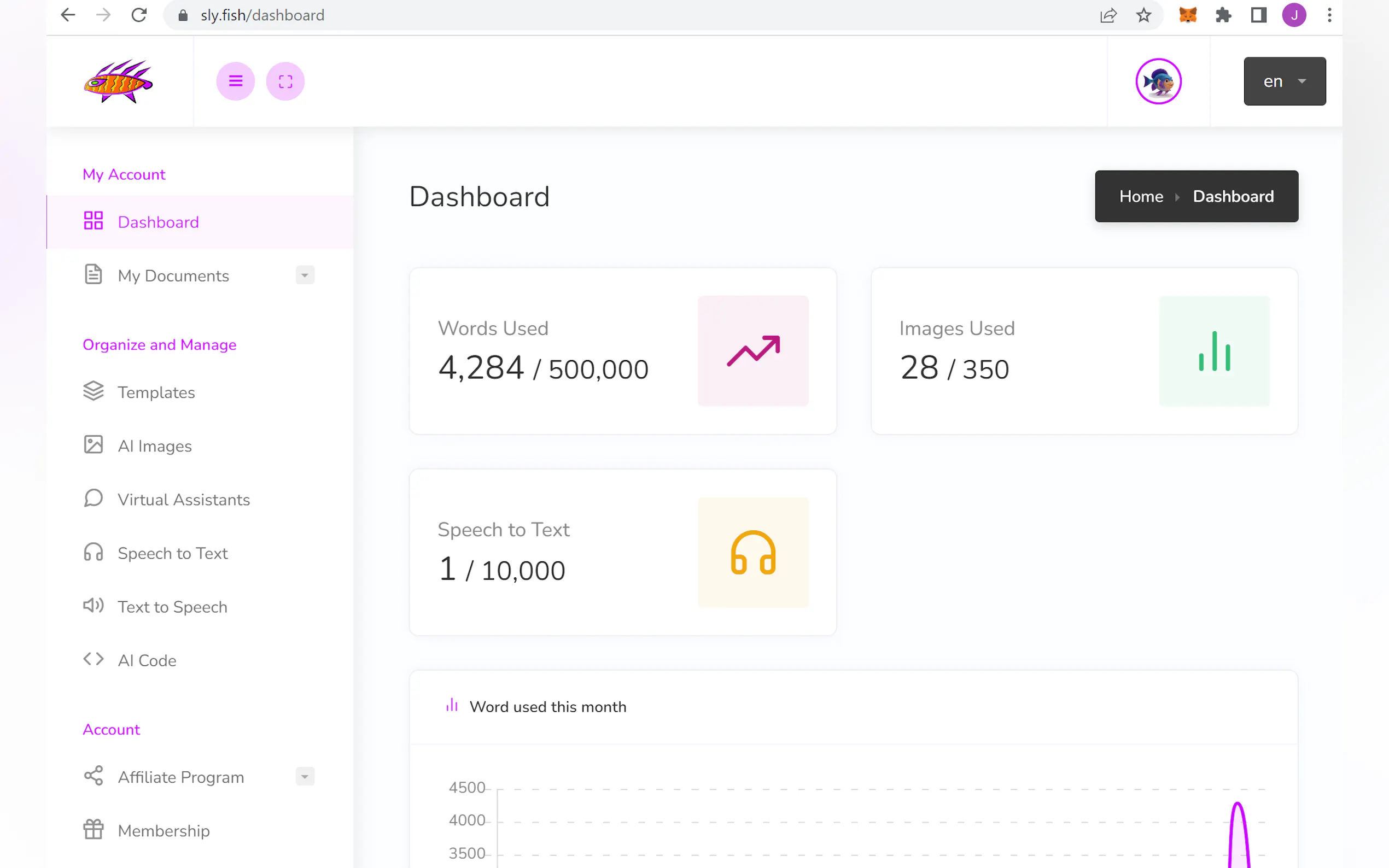
Task: Click the AI Code brackets icon
Action: [93, 659]
